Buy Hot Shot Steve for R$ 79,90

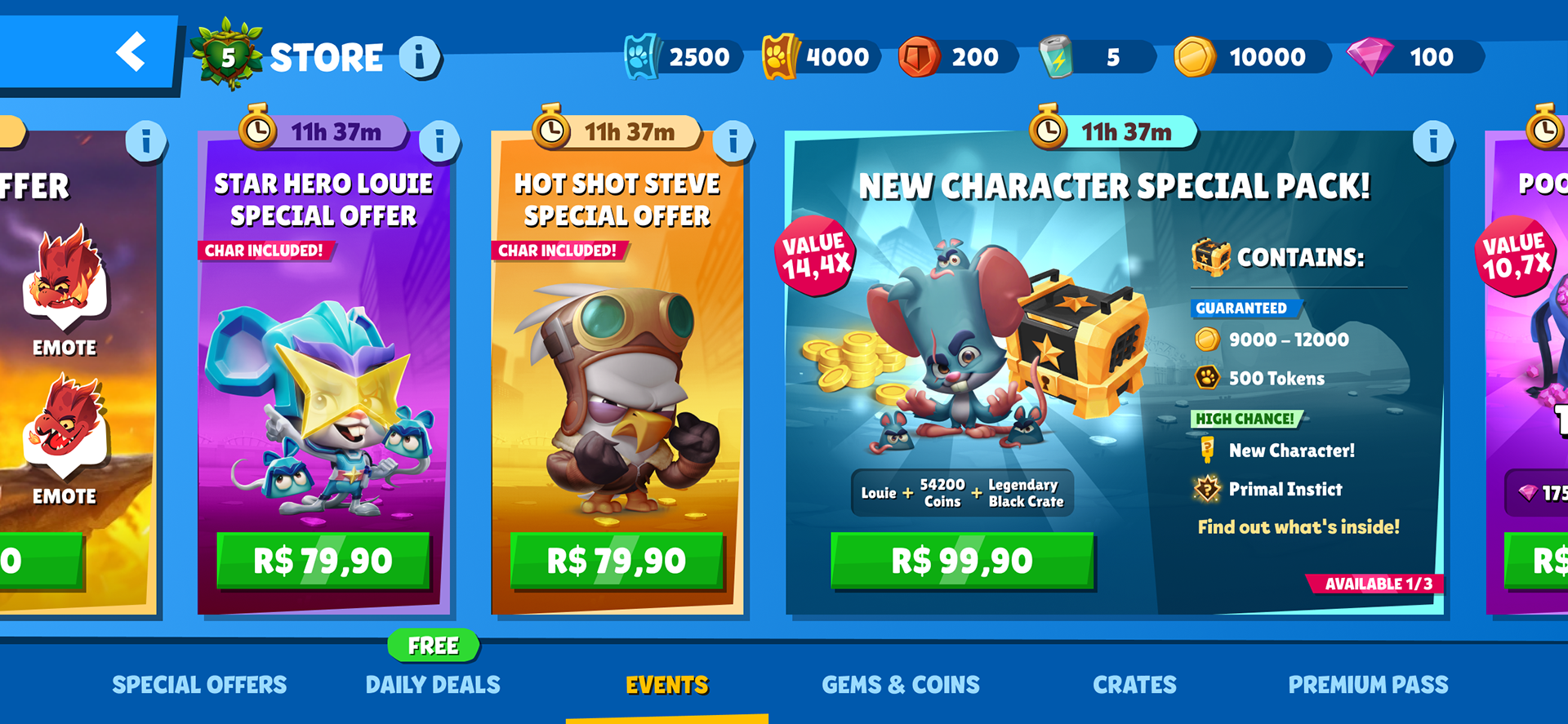617,561
